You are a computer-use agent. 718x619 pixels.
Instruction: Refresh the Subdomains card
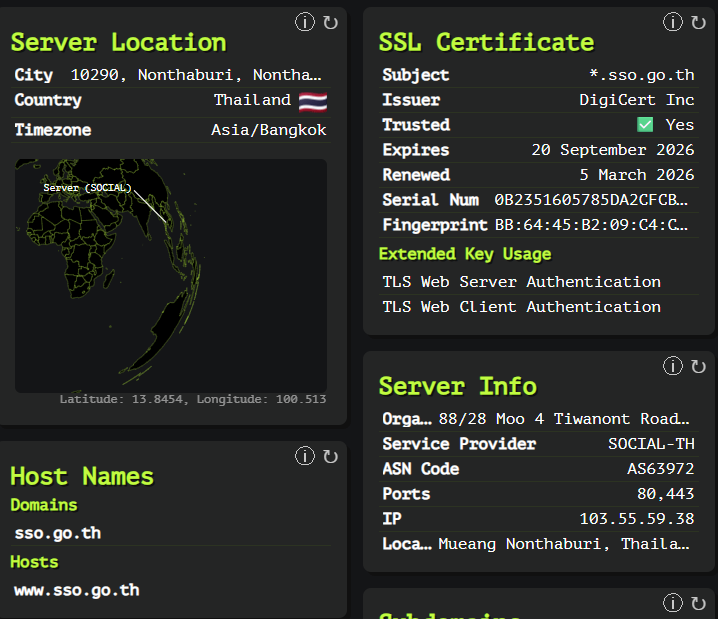[x=698, y=603]
